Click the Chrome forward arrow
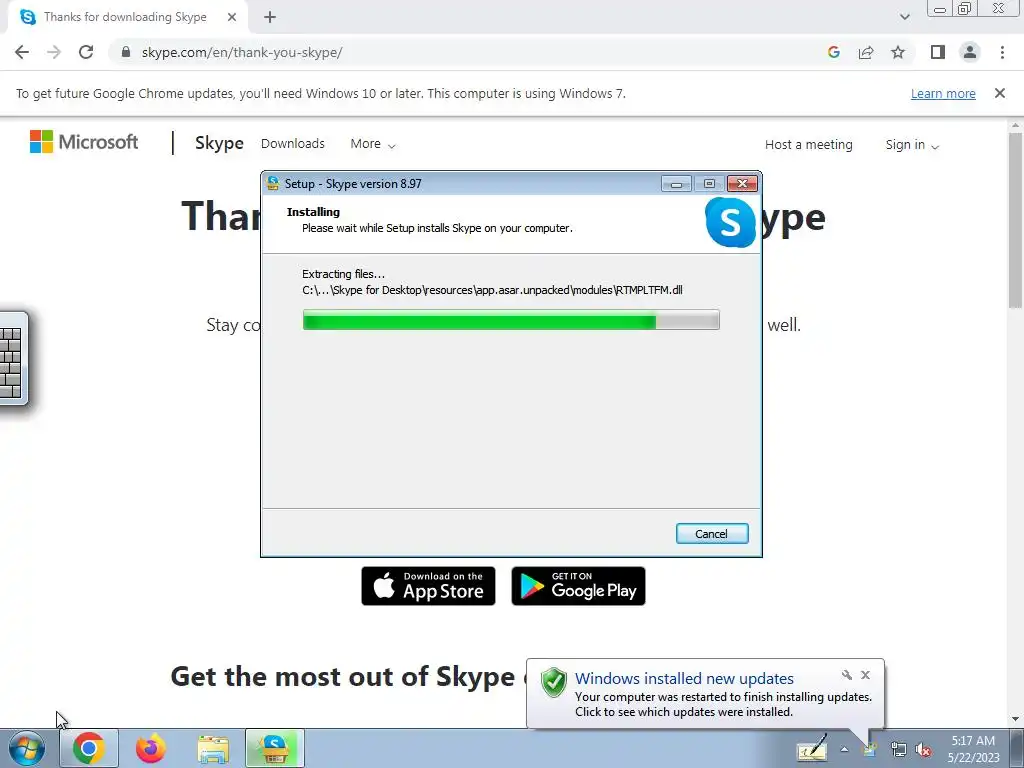Image resolution: width=1024 pixels, height=768 pixels. (x=54, y=52)
